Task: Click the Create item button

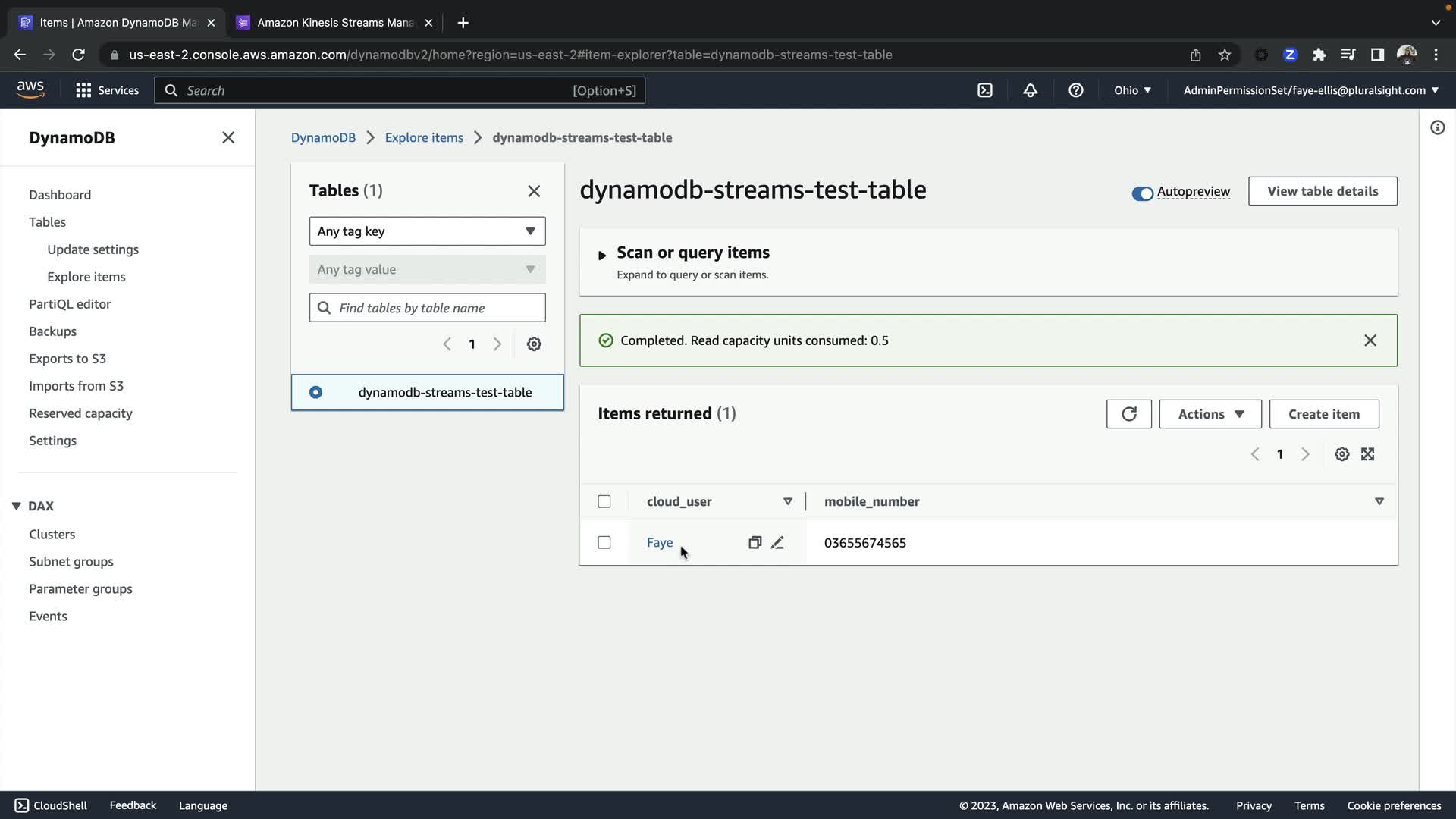Action: [x=1323, y=414]
